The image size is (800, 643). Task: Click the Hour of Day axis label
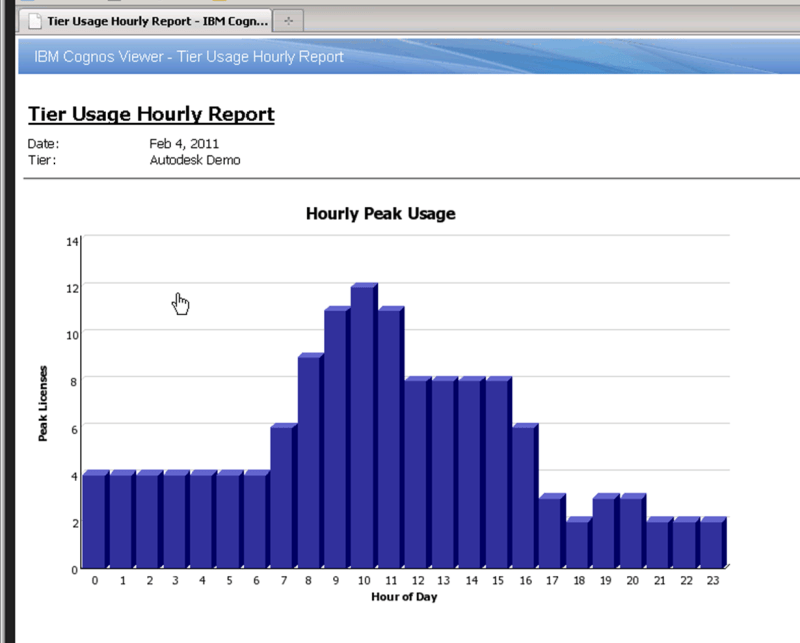point(403,598)
